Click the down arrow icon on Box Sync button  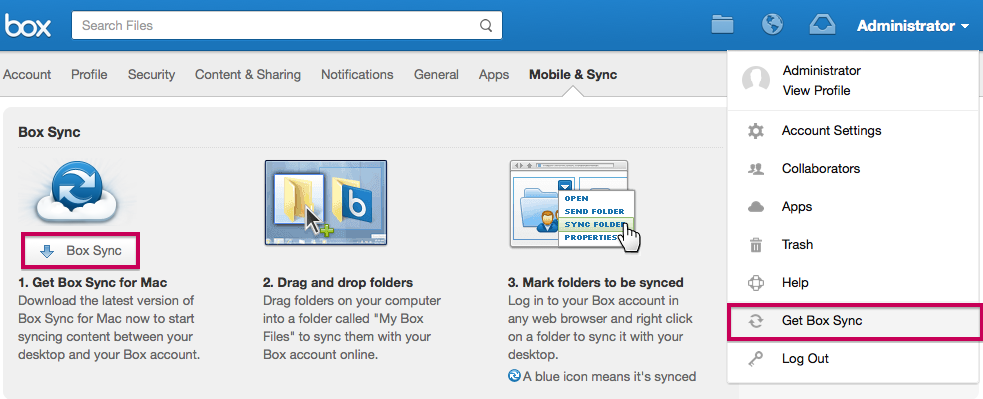(x=47, y=252)
